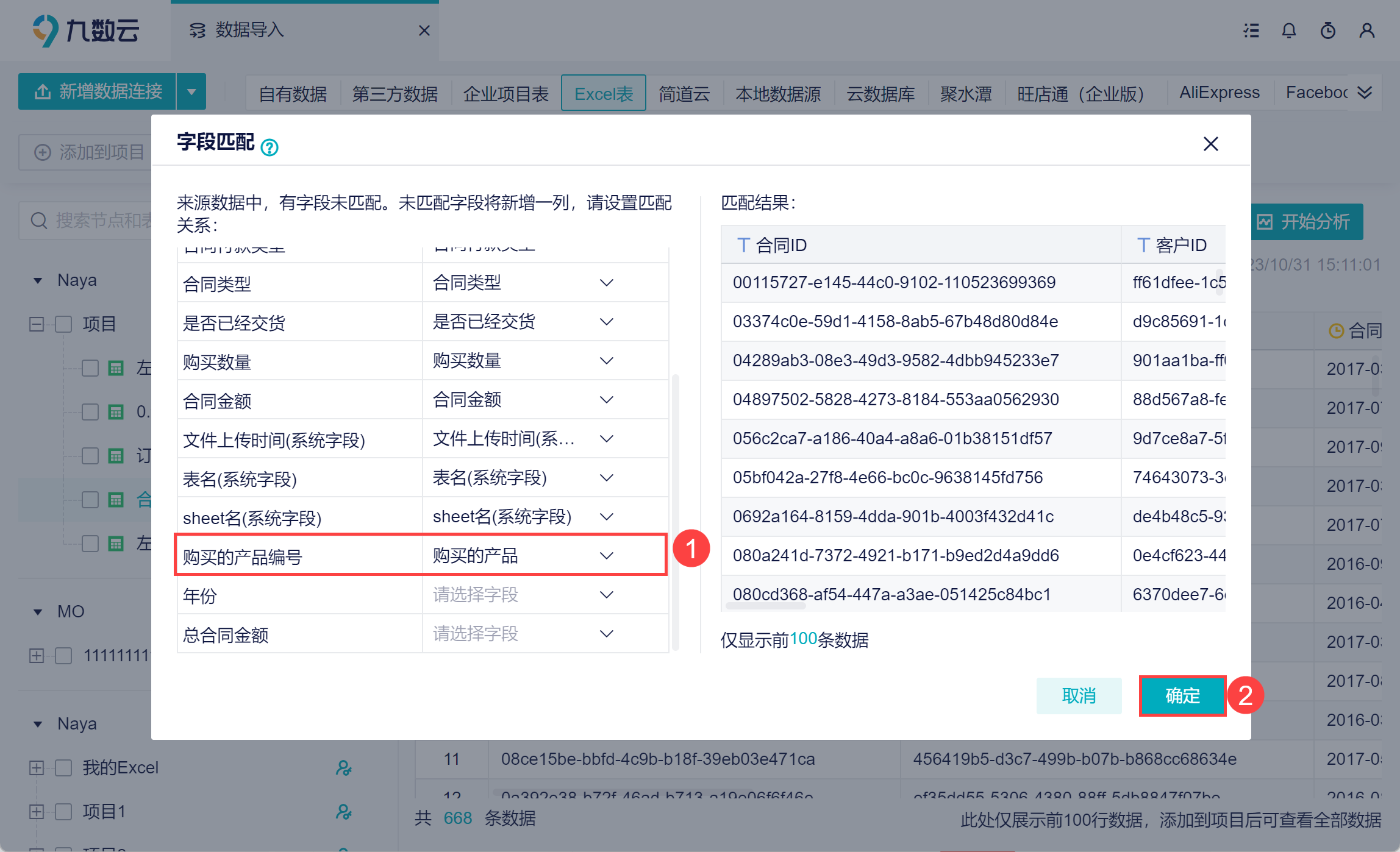Open the notifications bell icon

pos(1288,30)
